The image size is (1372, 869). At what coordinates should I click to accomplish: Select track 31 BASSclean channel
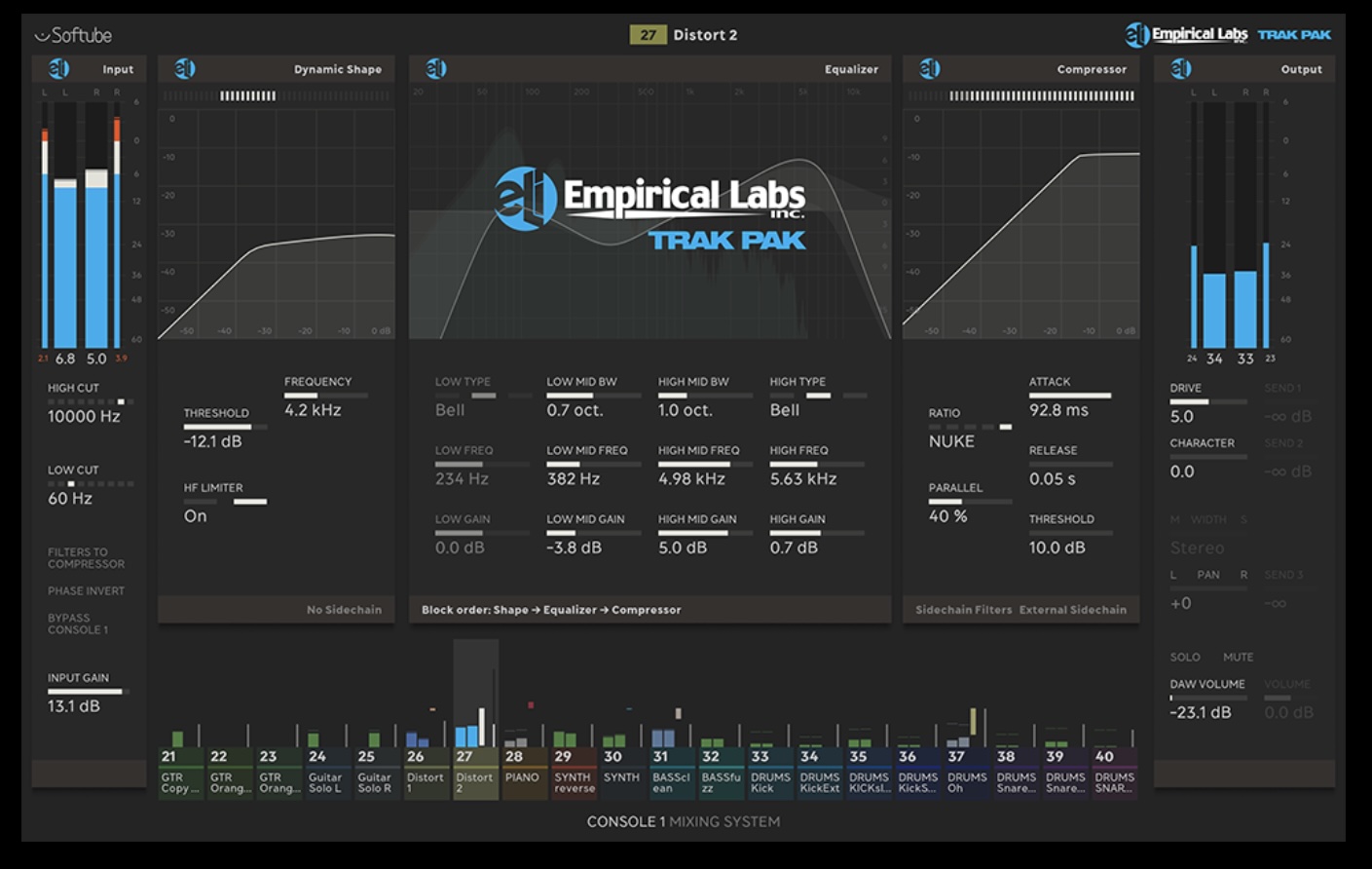coord(672,774)
